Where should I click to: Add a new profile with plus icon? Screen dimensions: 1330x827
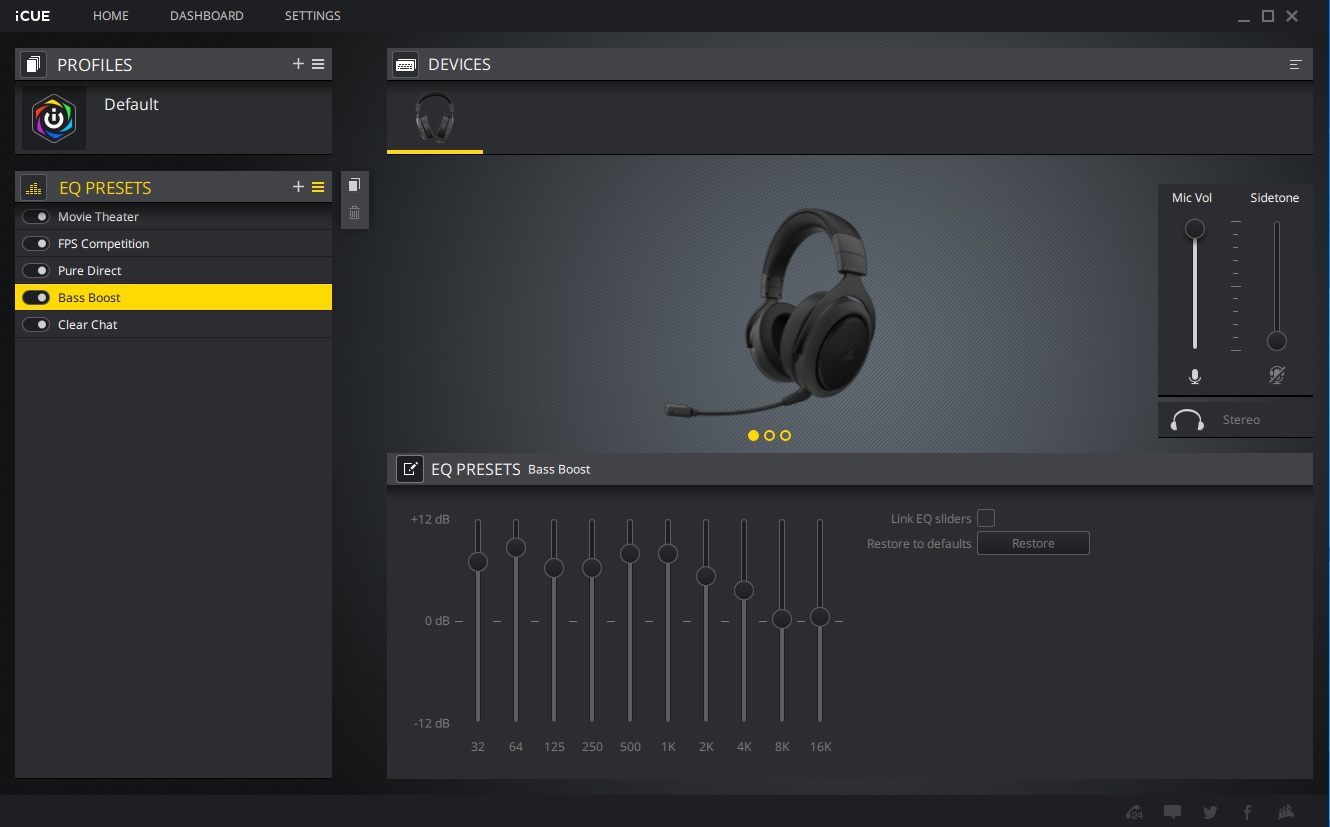[x=298, y=64]
